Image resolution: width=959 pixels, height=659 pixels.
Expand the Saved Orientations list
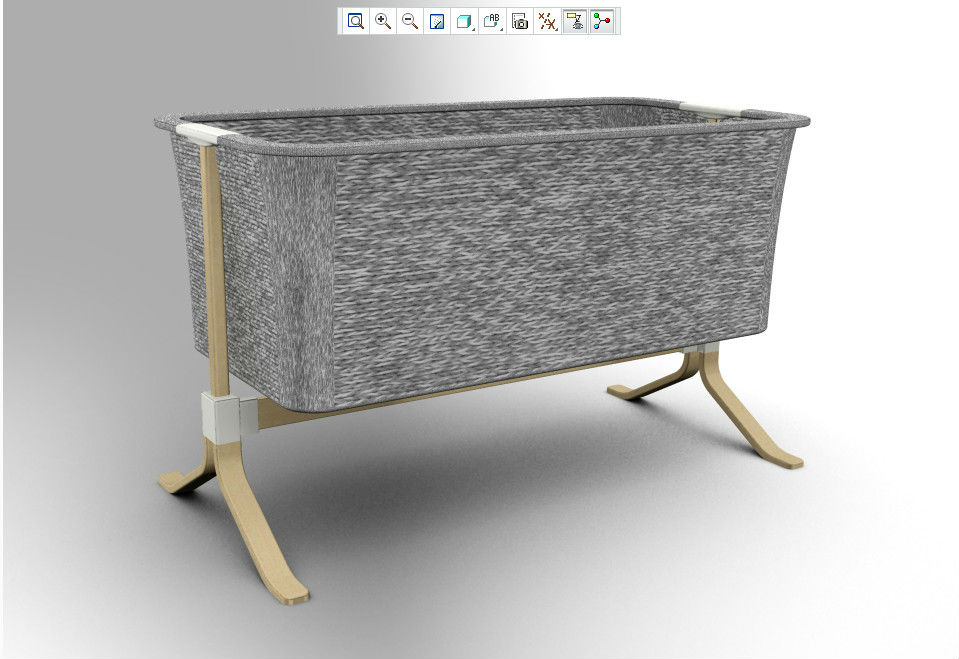492,21
